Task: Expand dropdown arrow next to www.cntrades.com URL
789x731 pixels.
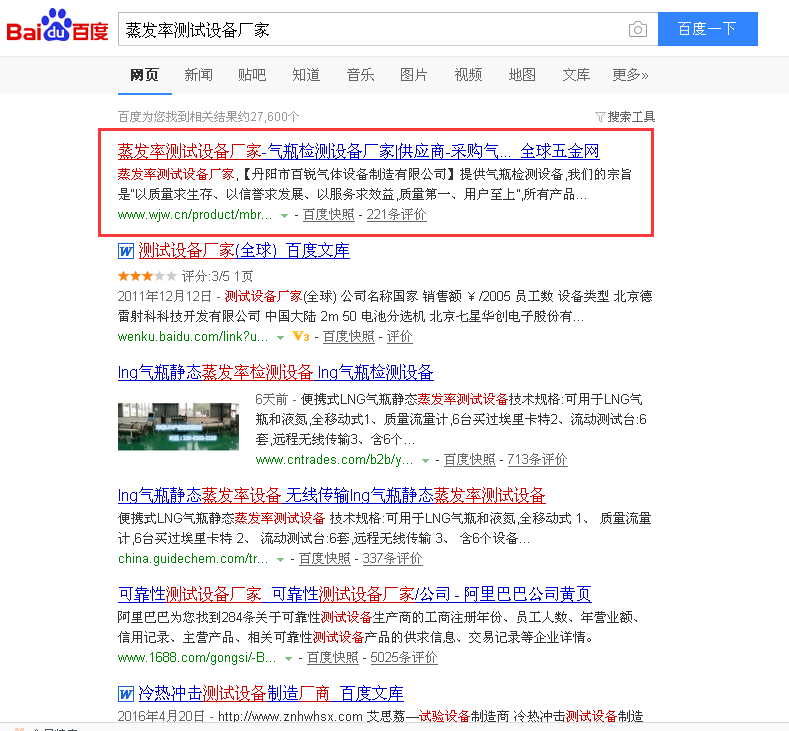Action: pos(425,460)
